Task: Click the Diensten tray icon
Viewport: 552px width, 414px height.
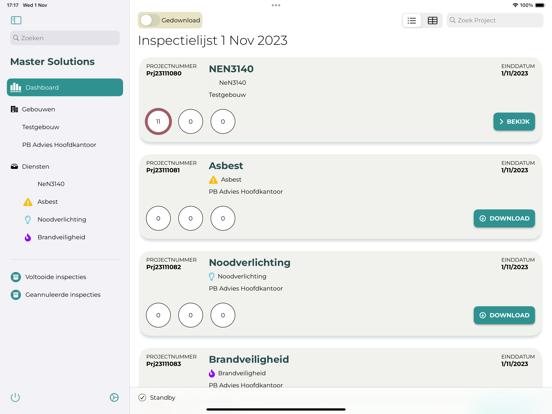Action: click(x=14, y=167)
